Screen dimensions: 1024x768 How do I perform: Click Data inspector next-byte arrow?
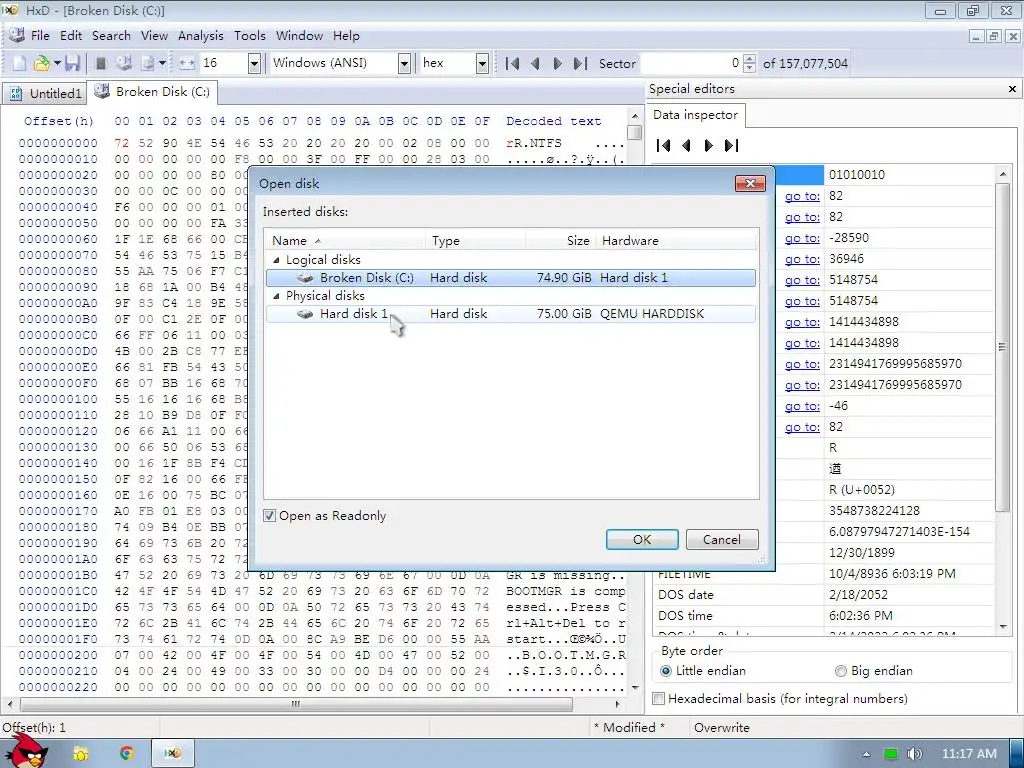(709, 145)
